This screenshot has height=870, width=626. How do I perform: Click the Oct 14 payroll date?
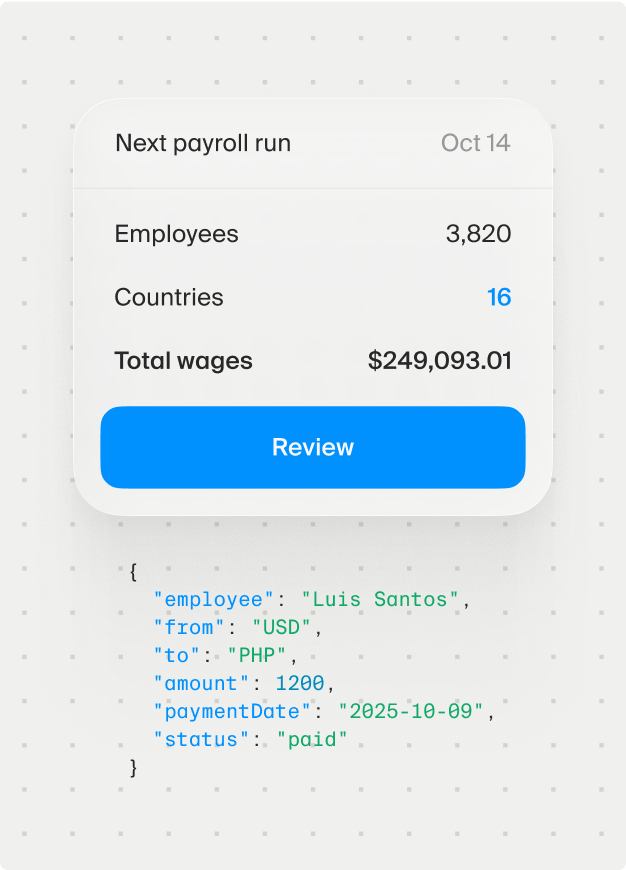pyautogui.click(x=476, y=143)
